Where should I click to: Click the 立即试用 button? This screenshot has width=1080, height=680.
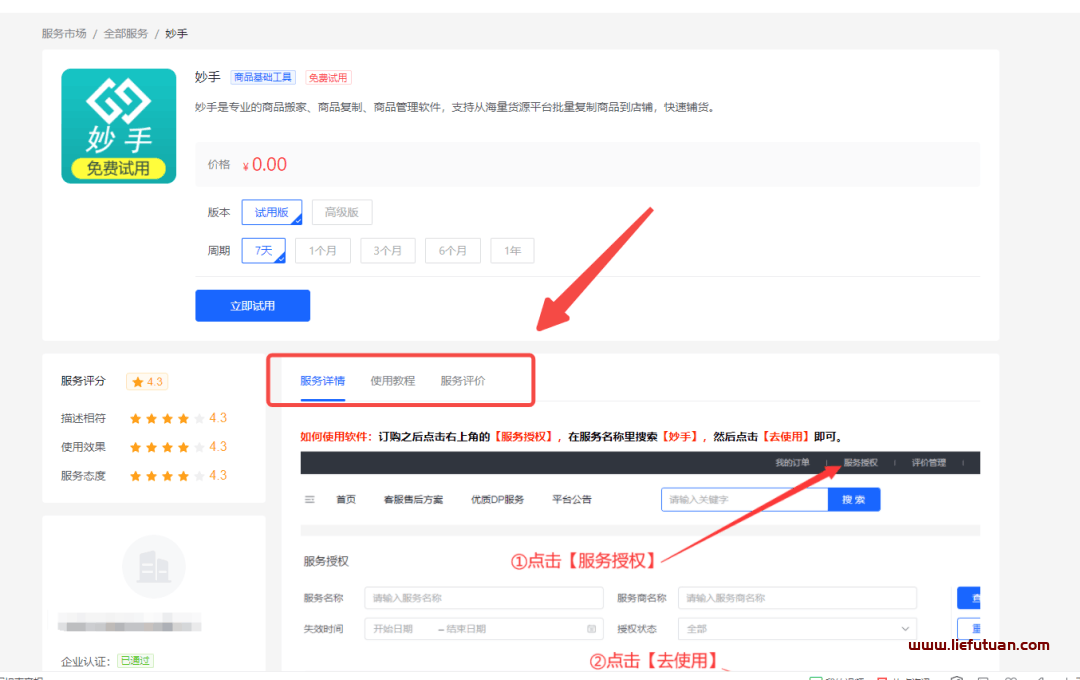(x=252, y=305)
